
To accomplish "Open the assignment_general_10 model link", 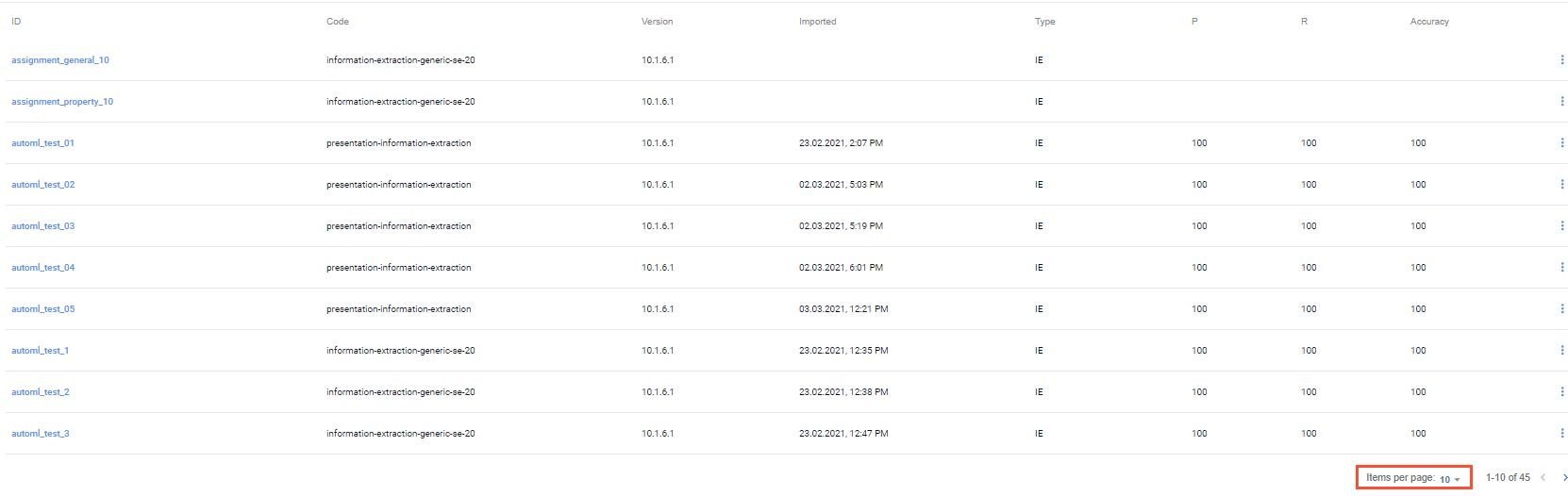I will click(60, 60).
